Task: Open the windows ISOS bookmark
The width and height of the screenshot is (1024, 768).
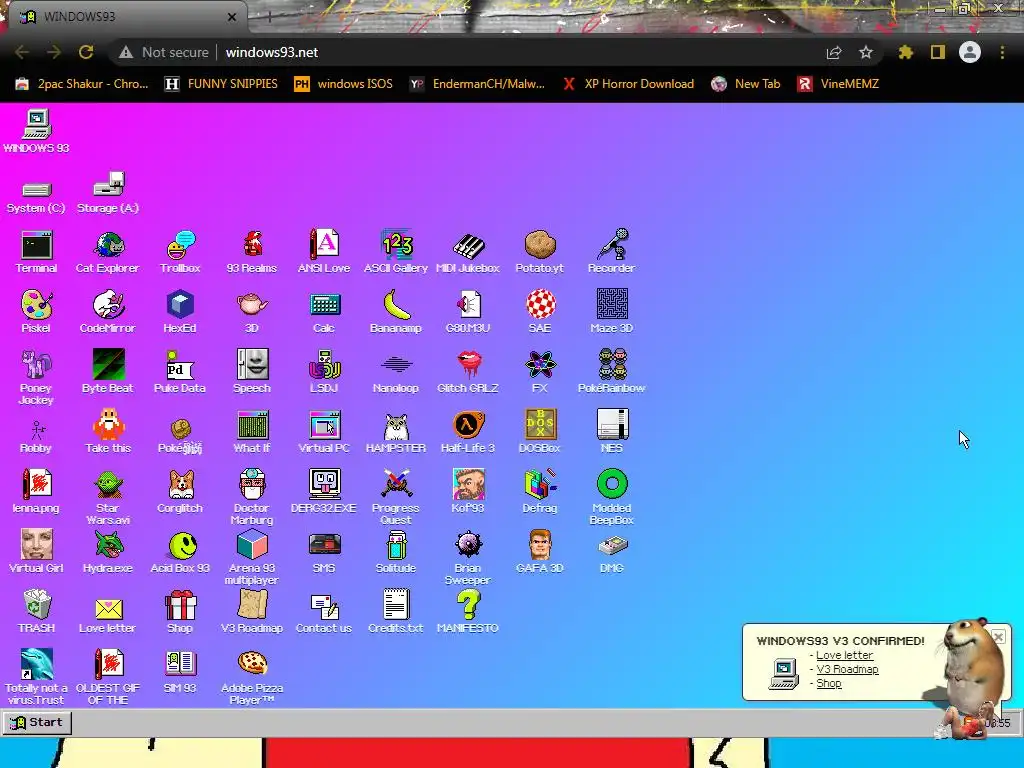Action: [x=344, y=84]
